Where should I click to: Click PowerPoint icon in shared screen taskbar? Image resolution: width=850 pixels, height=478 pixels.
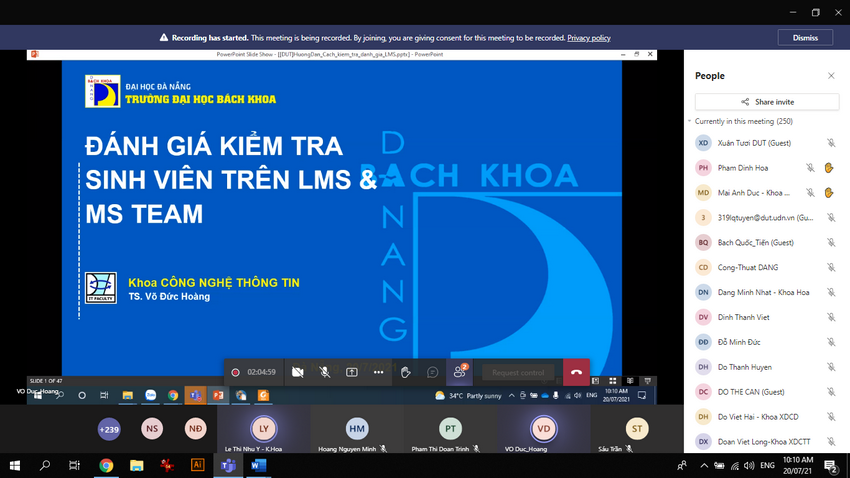[x=218, y=396]
